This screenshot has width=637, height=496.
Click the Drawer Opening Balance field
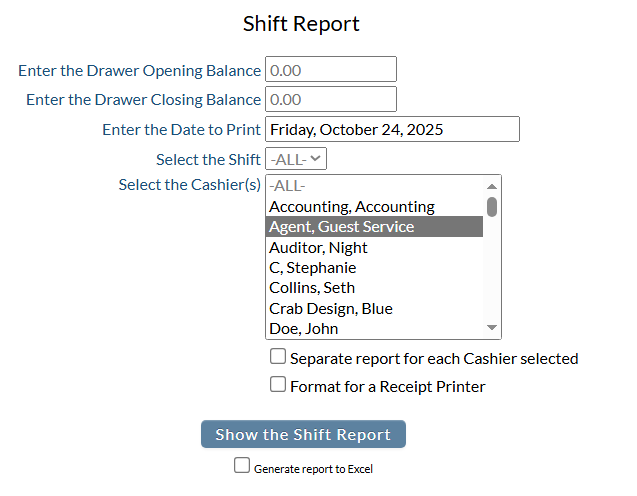coord(330,70)
